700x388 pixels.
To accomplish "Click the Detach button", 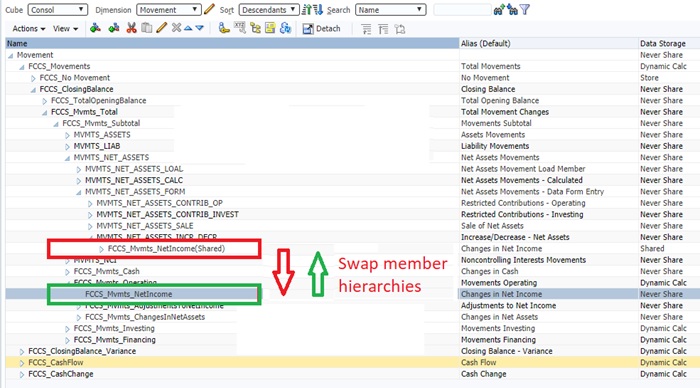I will 321,29.
